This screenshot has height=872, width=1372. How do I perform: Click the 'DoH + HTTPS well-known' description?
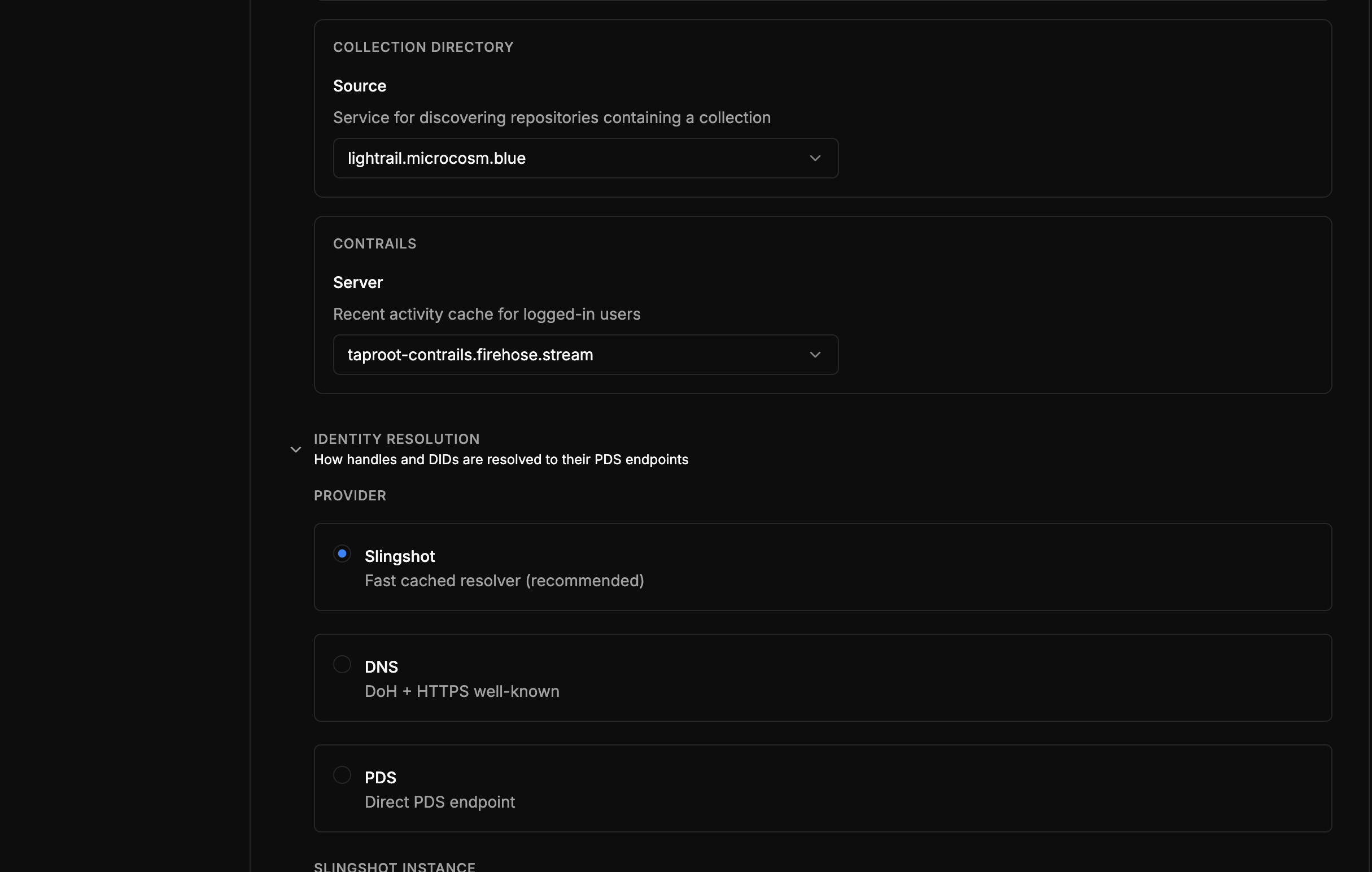[461, 691]
